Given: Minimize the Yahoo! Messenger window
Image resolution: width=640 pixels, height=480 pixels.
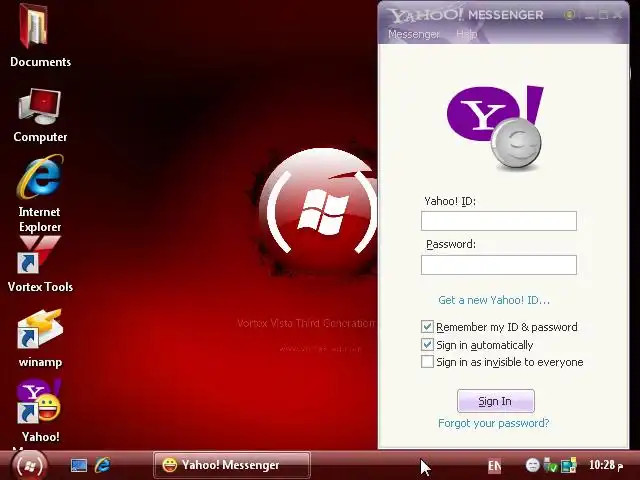Looking at the screenshot, I should (589, 15).
